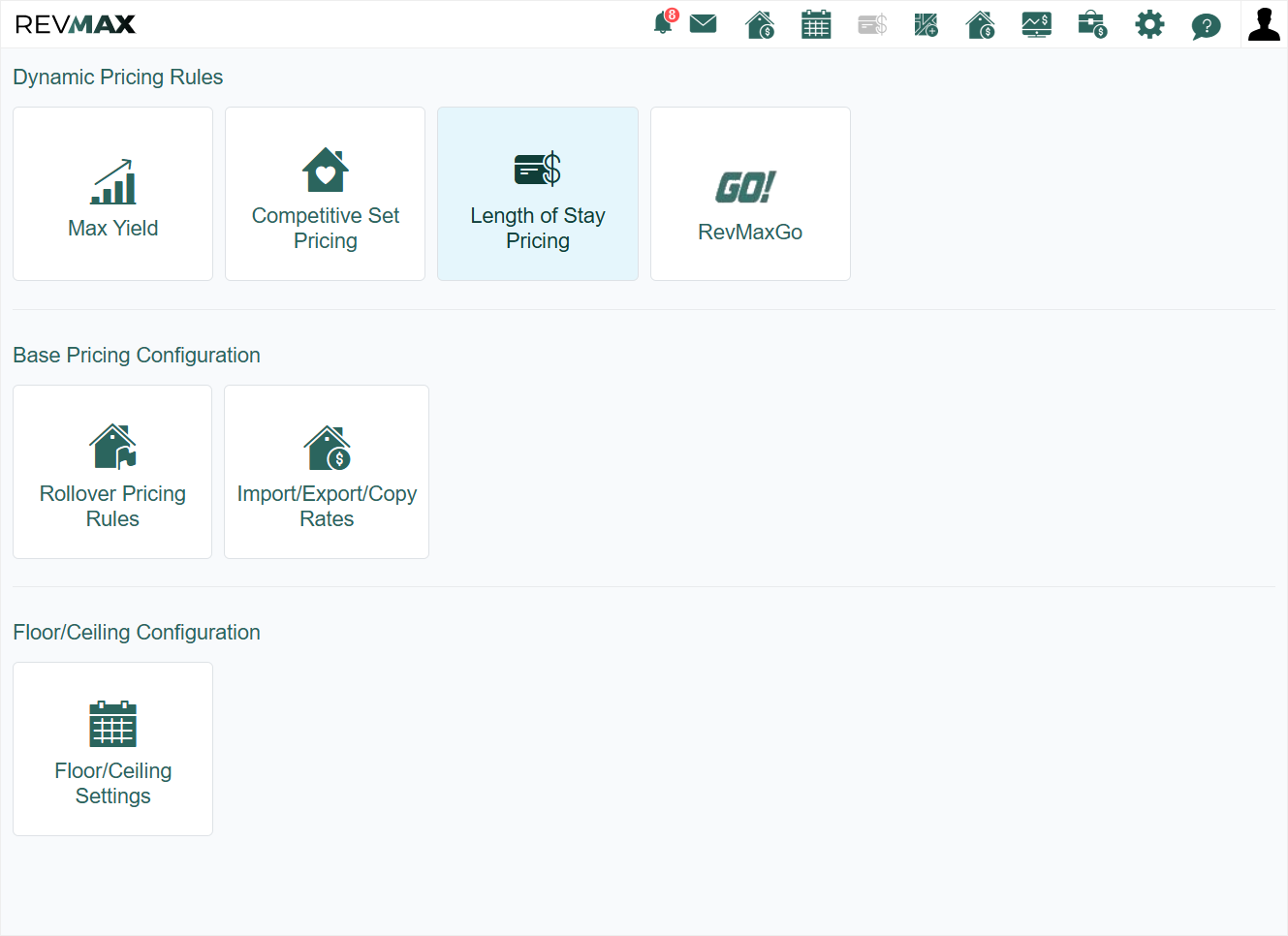Open the briefcase with dollar icon

pos(1092,24)
